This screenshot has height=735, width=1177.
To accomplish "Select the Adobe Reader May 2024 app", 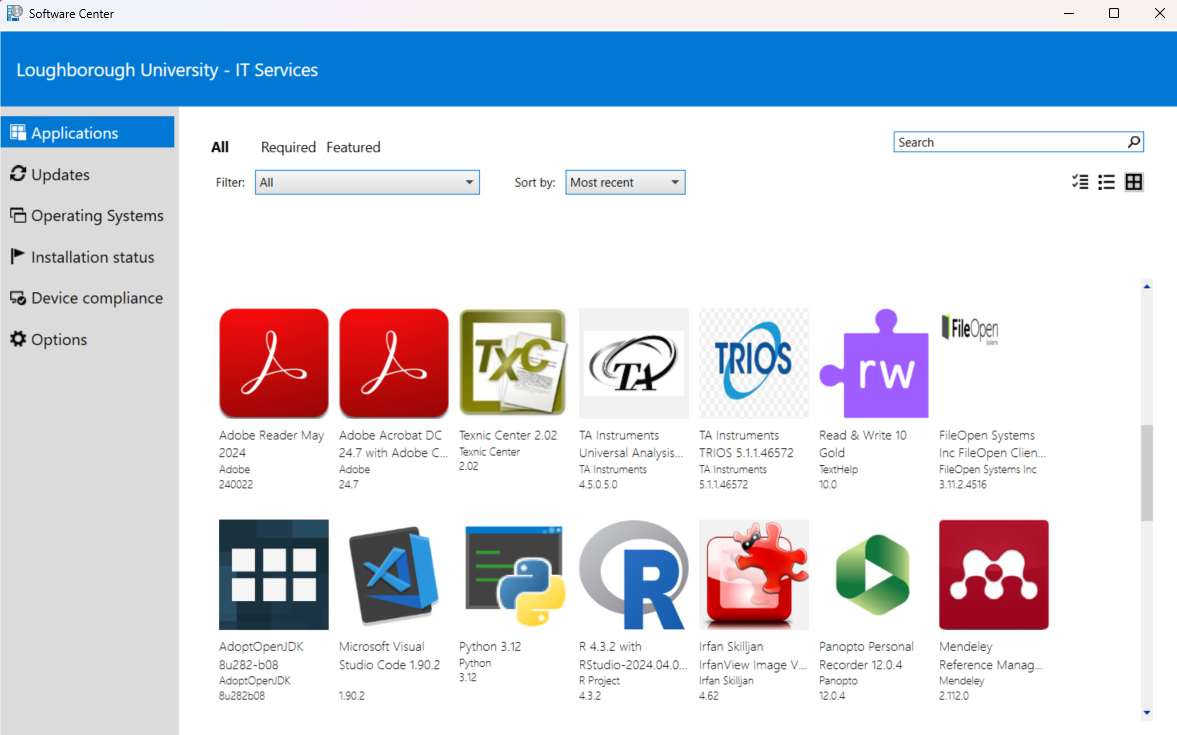I will 273,363.
